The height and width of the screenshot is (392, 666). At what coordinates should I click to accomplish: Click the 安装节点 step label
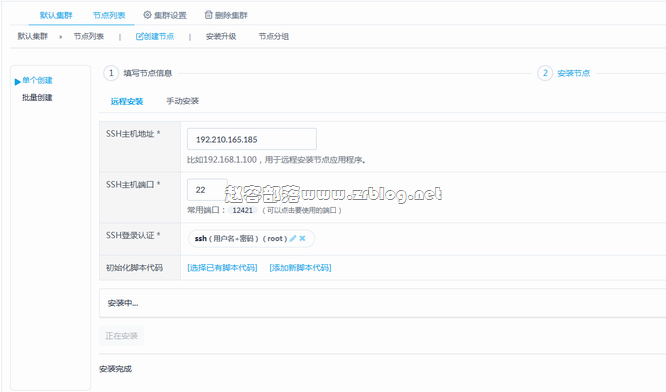(x=574, y=73)
